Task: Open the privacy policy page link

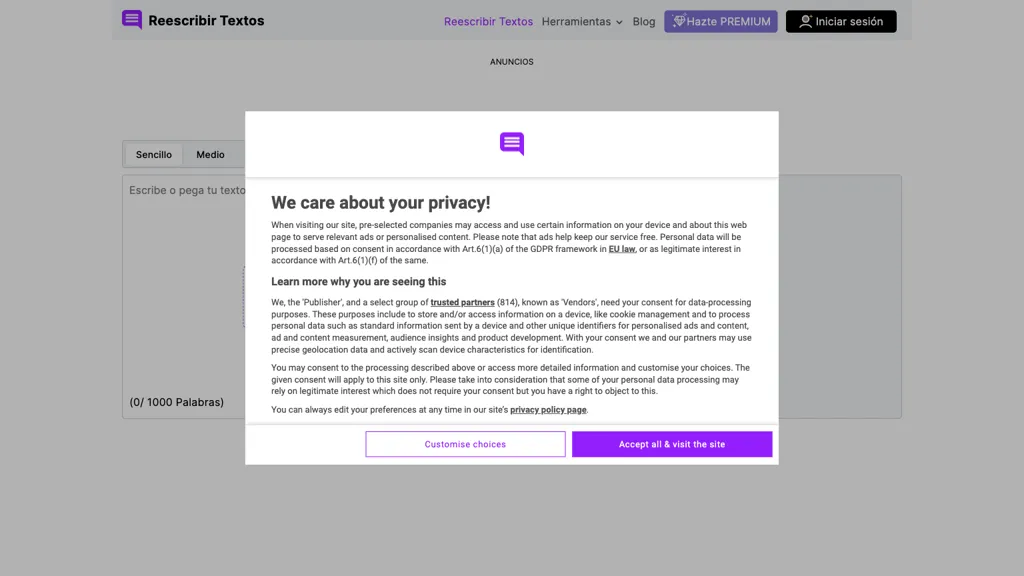Action: 548,409
